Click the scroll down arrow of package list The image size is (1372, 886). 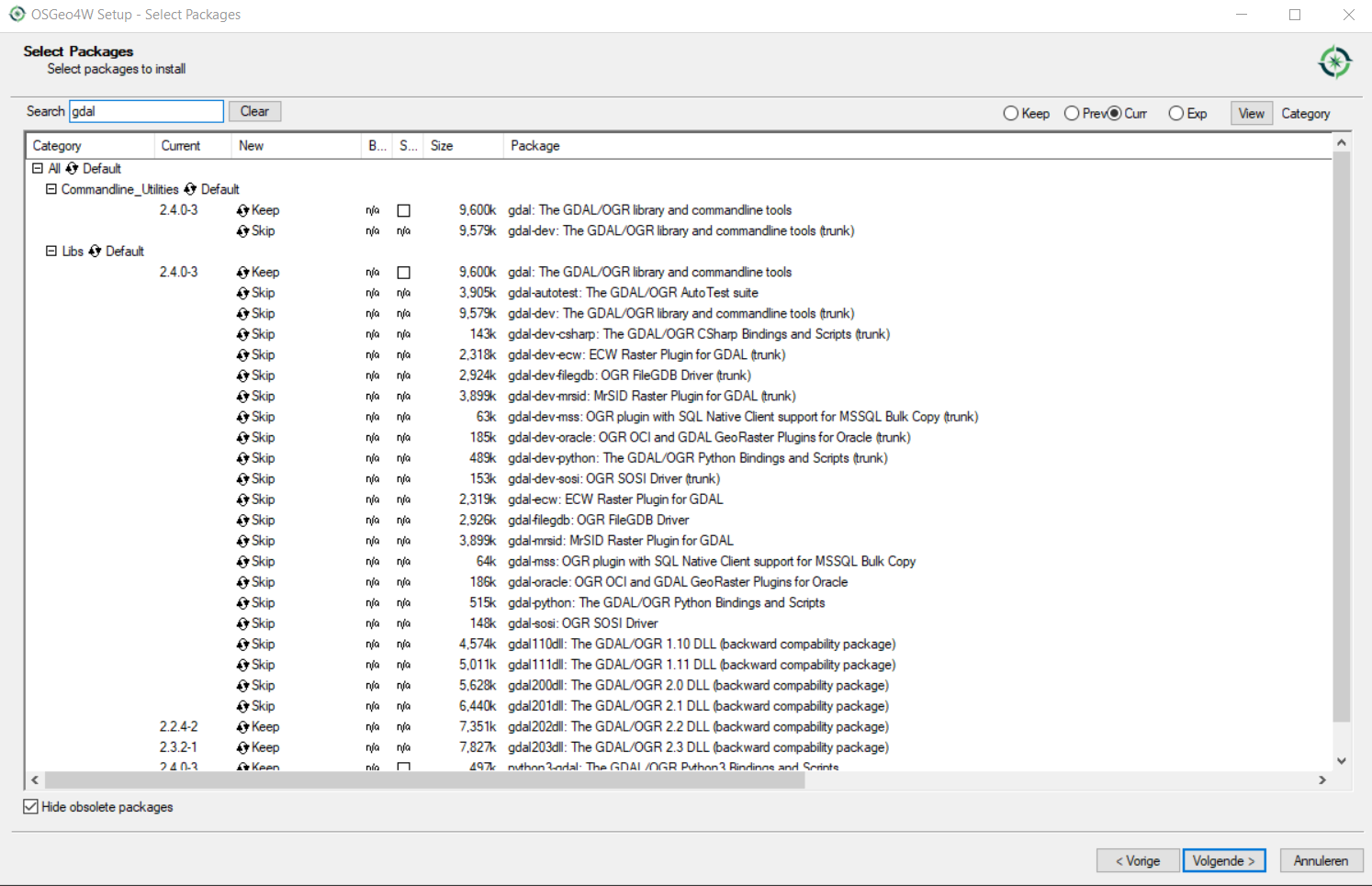(x=1342, y=760)
